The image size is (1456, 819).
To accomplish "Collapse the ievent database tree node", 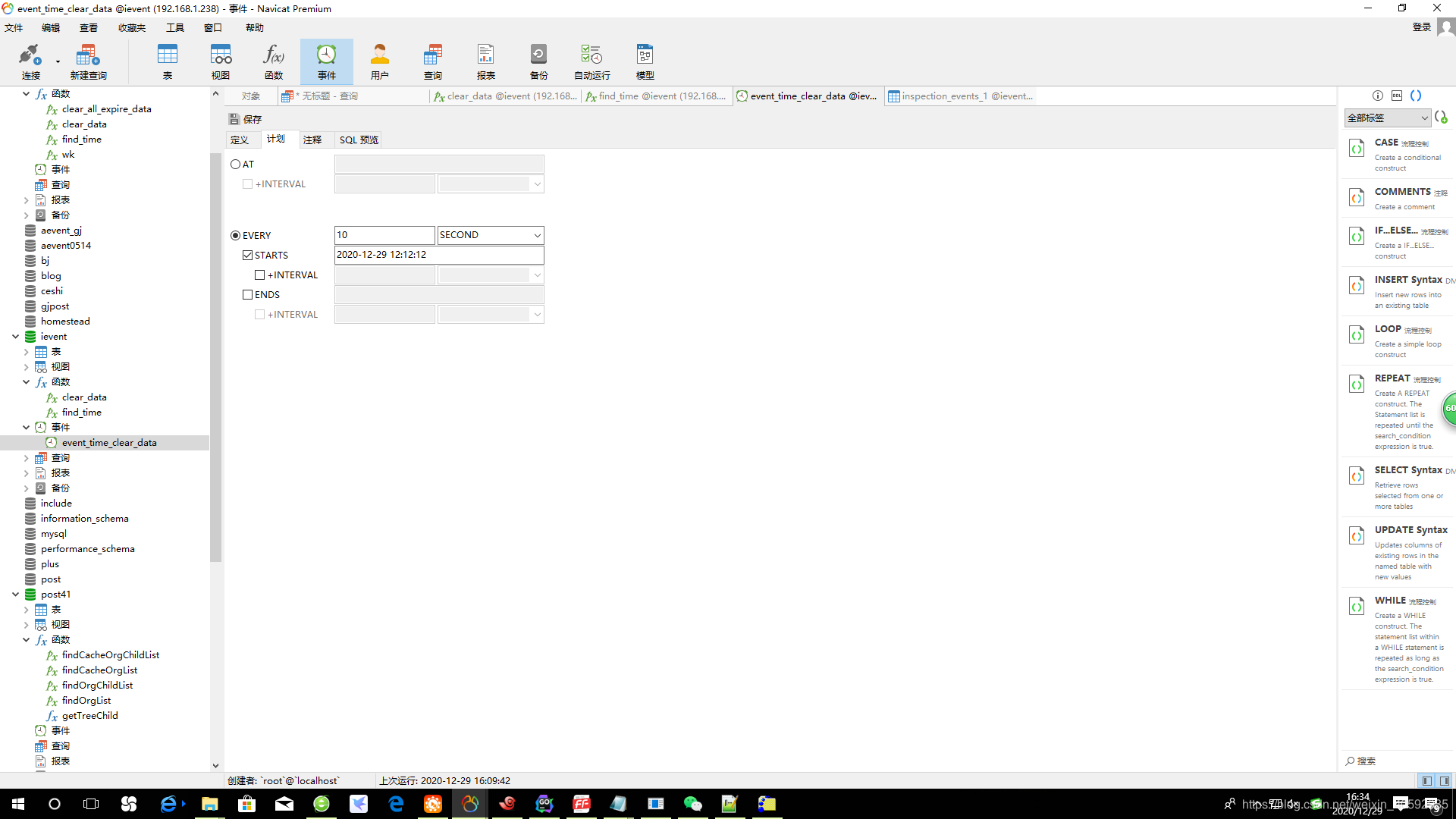I will pos(15,337).
